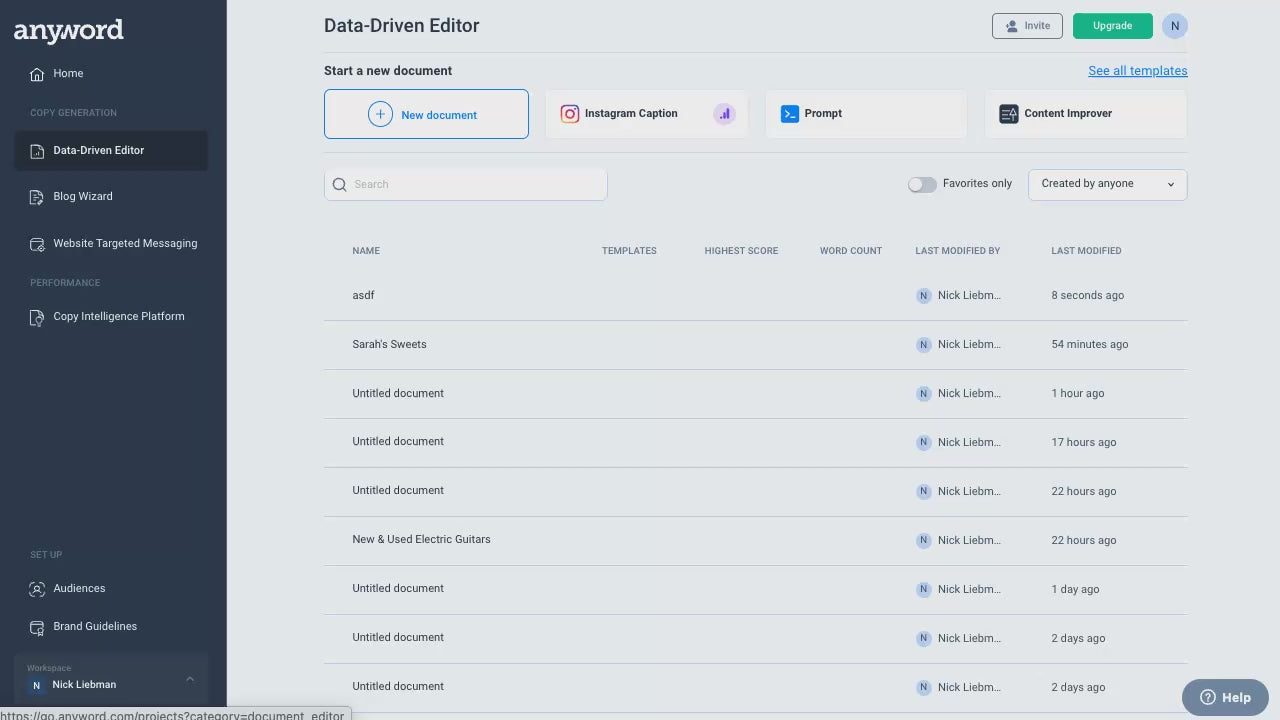The width and height of the screenshot is (1280, 720).
Task: Open the Help widget
Action: [x=1224, y=697]
